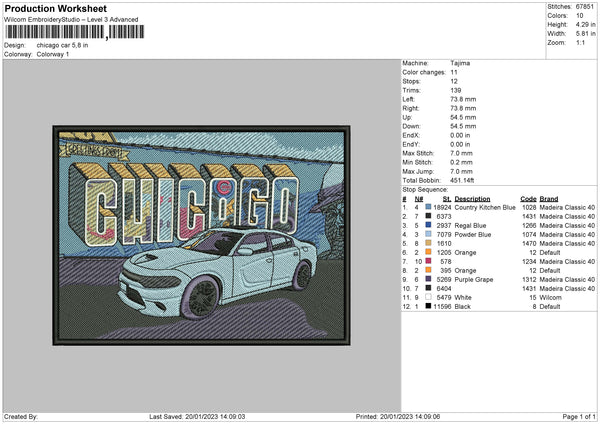Click the 'Production Worksheet' title
Screen dimensions: 600x424
pos(55,8)
